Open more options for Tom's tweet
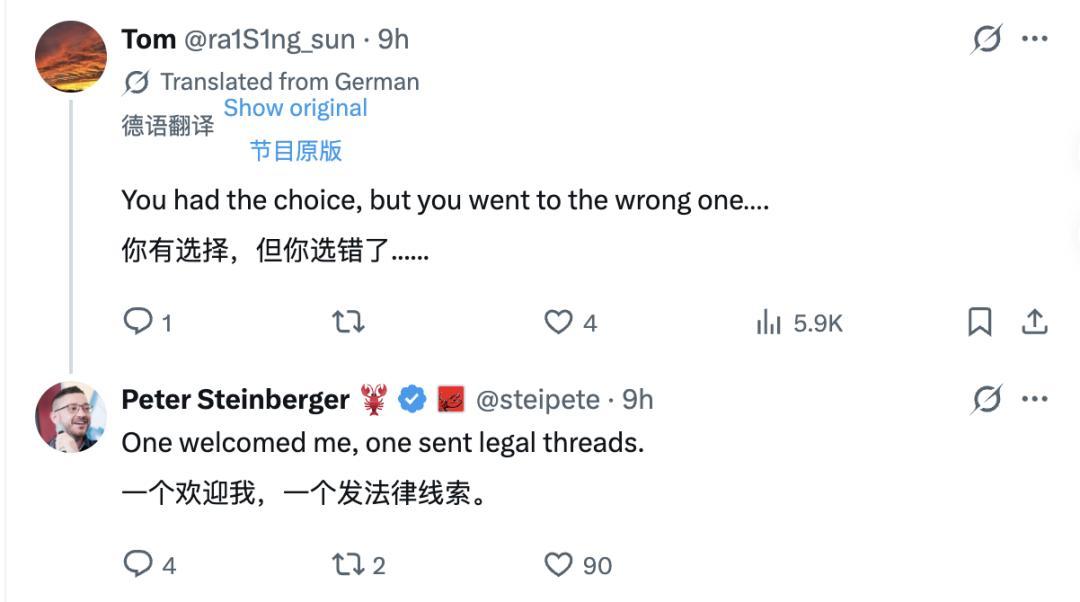 [1034, 40]
